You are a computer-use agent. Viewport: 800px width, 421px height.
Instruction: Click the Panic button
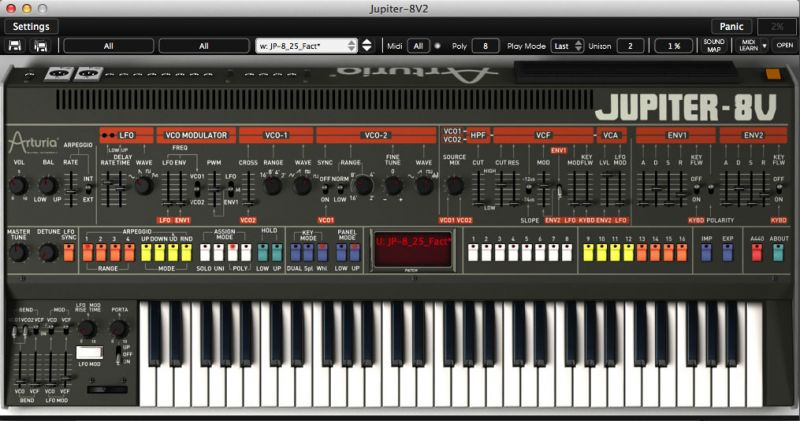pyautogui.click(x=732, y=27)
